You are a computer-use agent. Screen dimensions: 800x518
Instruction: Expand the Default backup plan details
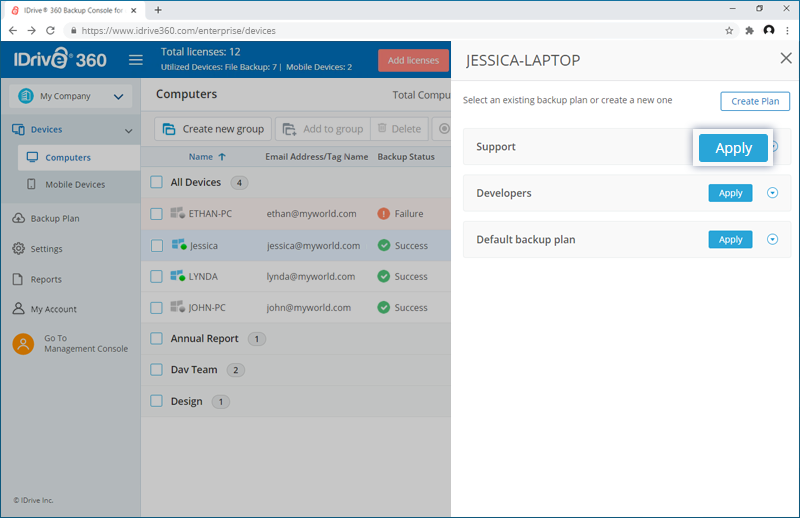pyautogui.click(x=772, y=239)
